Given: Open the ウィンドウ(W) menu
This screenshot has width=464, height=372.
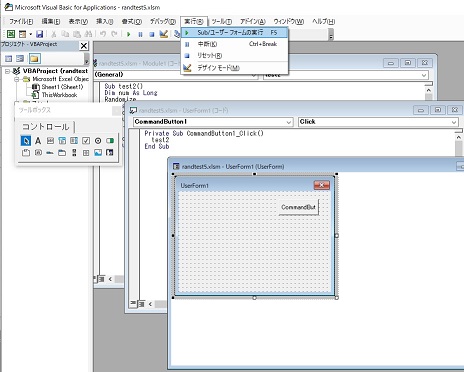Looking at the screenshot, I should [289, 21].
